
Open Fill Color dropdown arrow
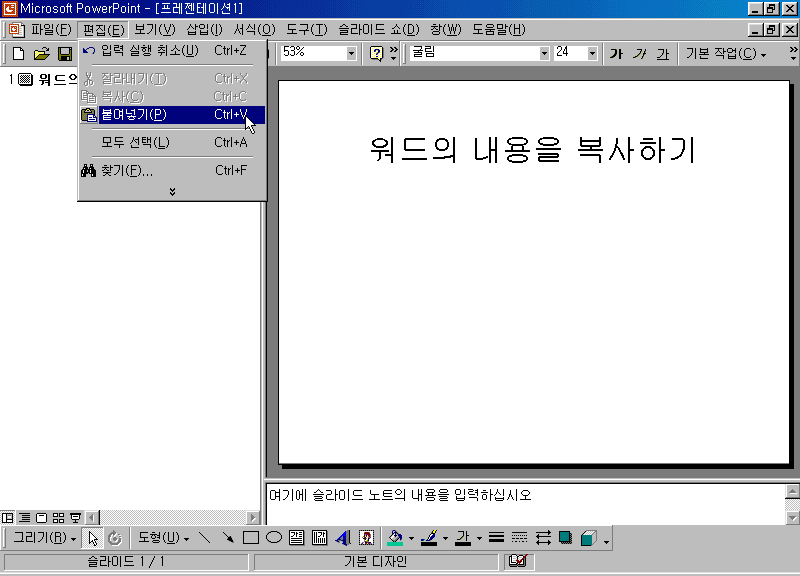(x=411, y=538)
